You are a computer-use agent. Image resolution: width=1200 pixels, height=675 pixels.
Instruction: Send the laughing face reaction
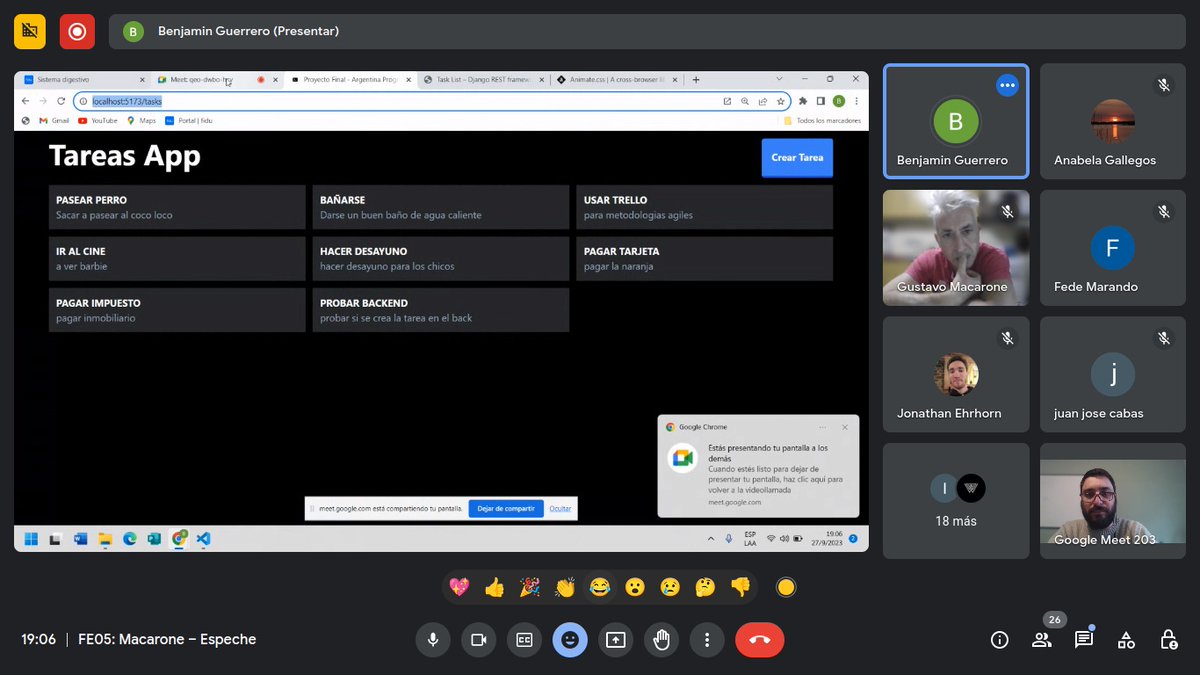click(600, 587)
